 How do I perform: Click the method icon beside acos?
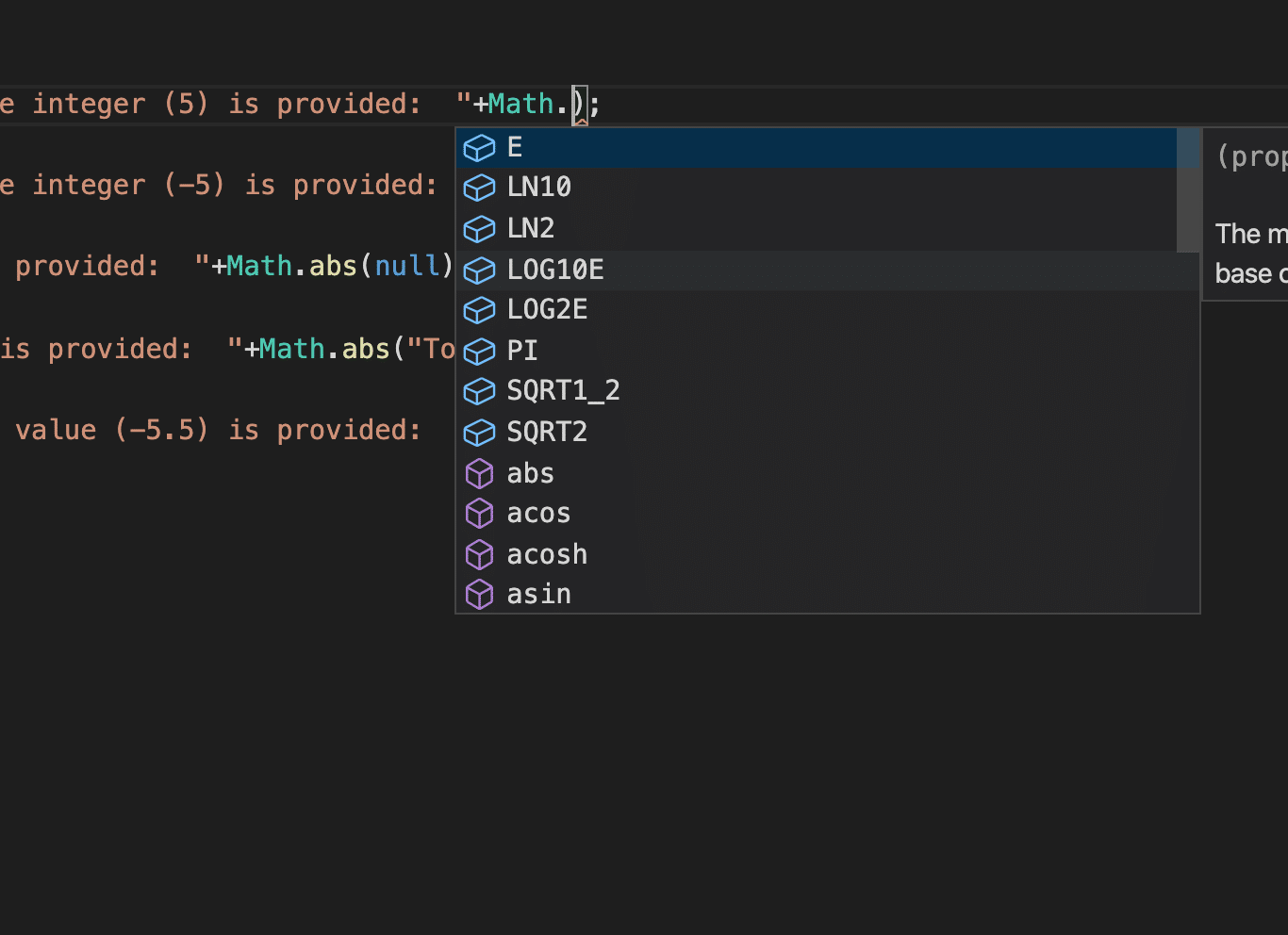[x=480, y=514]
